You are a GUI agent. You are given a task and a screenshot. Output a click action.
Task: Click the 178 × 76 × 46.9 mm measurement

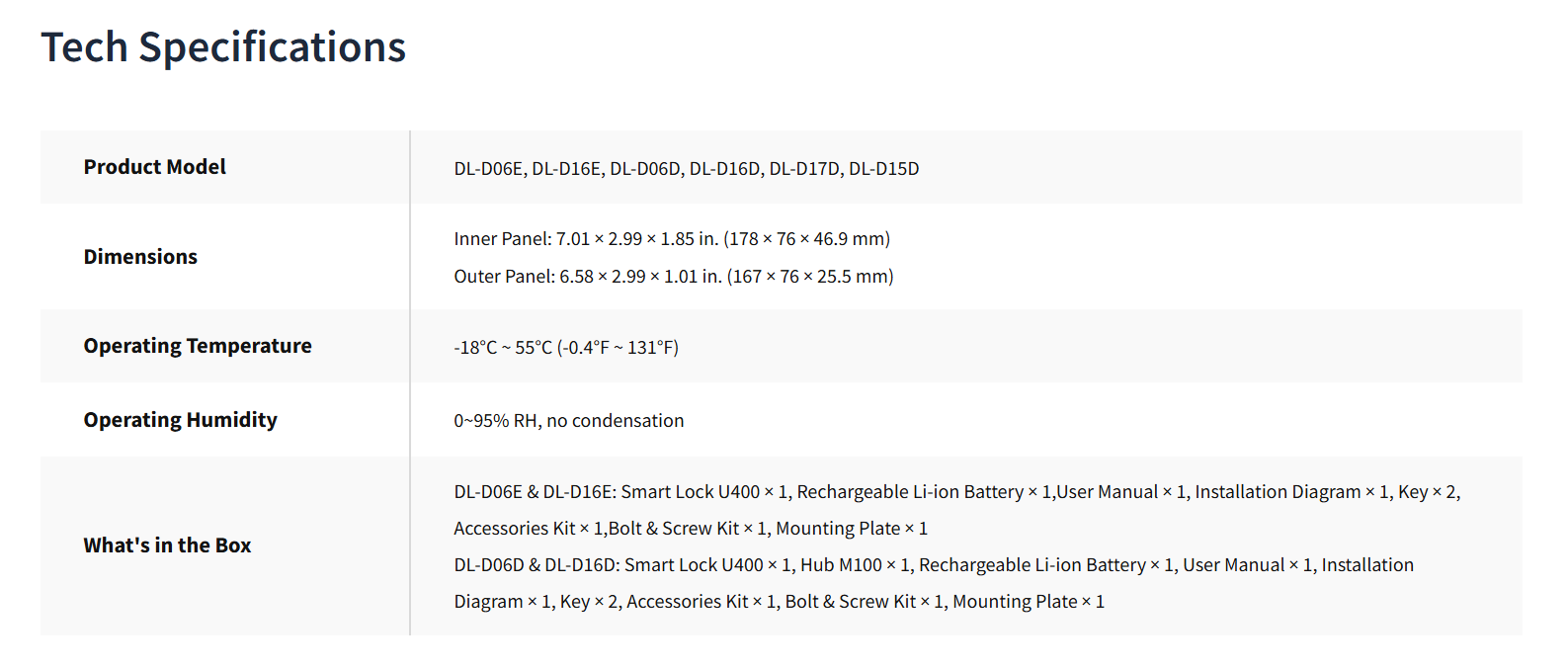[806, 239]
